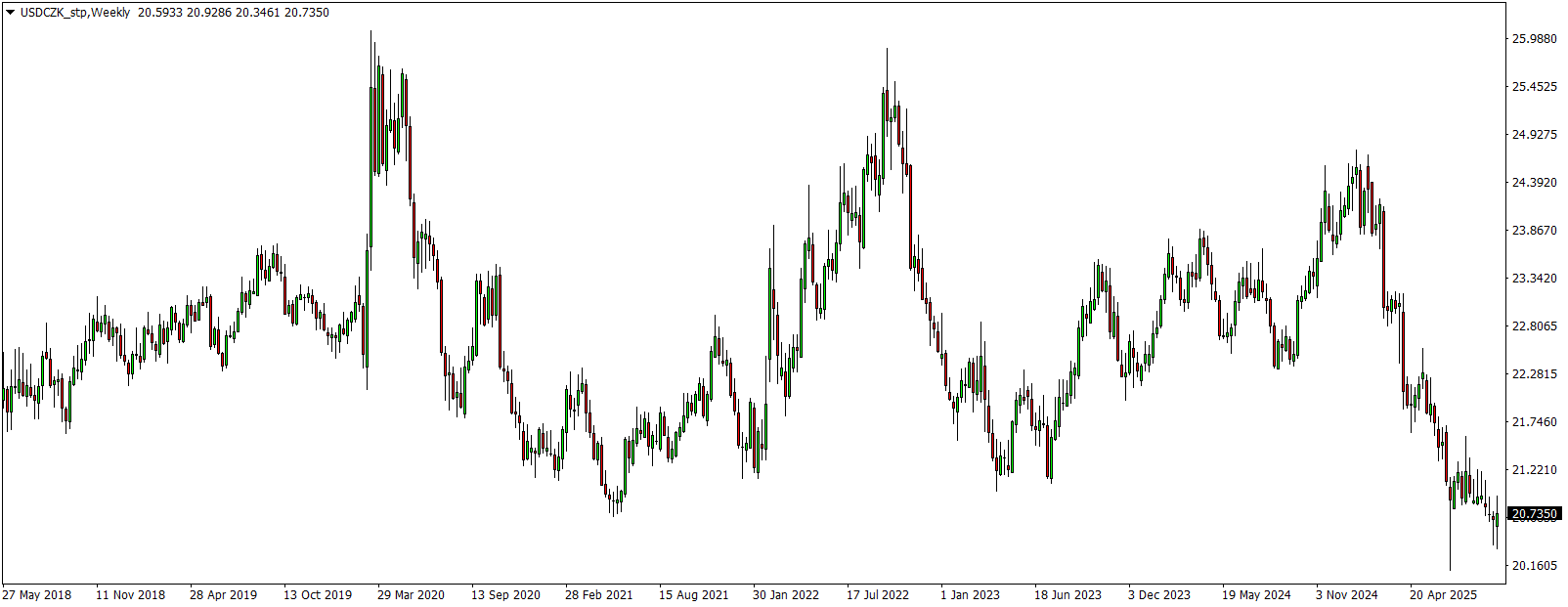Click the 30 Jan 2022 date label
Image resolution: width=1568 pixels, height=607 pixels.
point(786,595)
